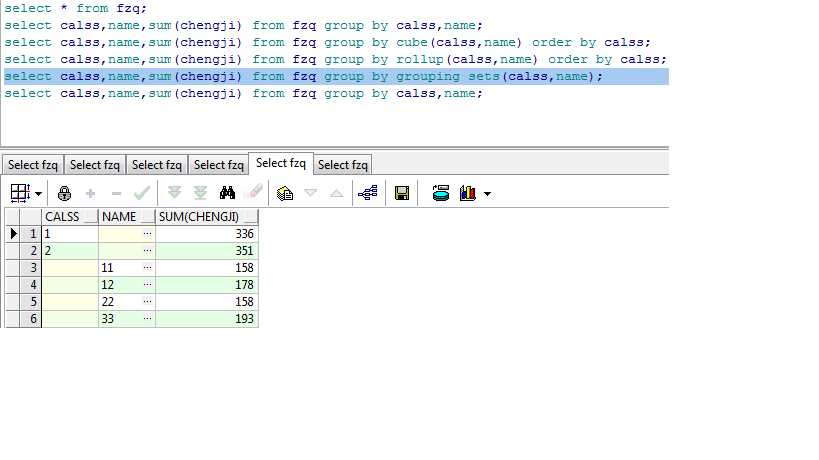Open the chart icon dropdown arrow
Screen dimensions: 819x460
tap(487, 194)
